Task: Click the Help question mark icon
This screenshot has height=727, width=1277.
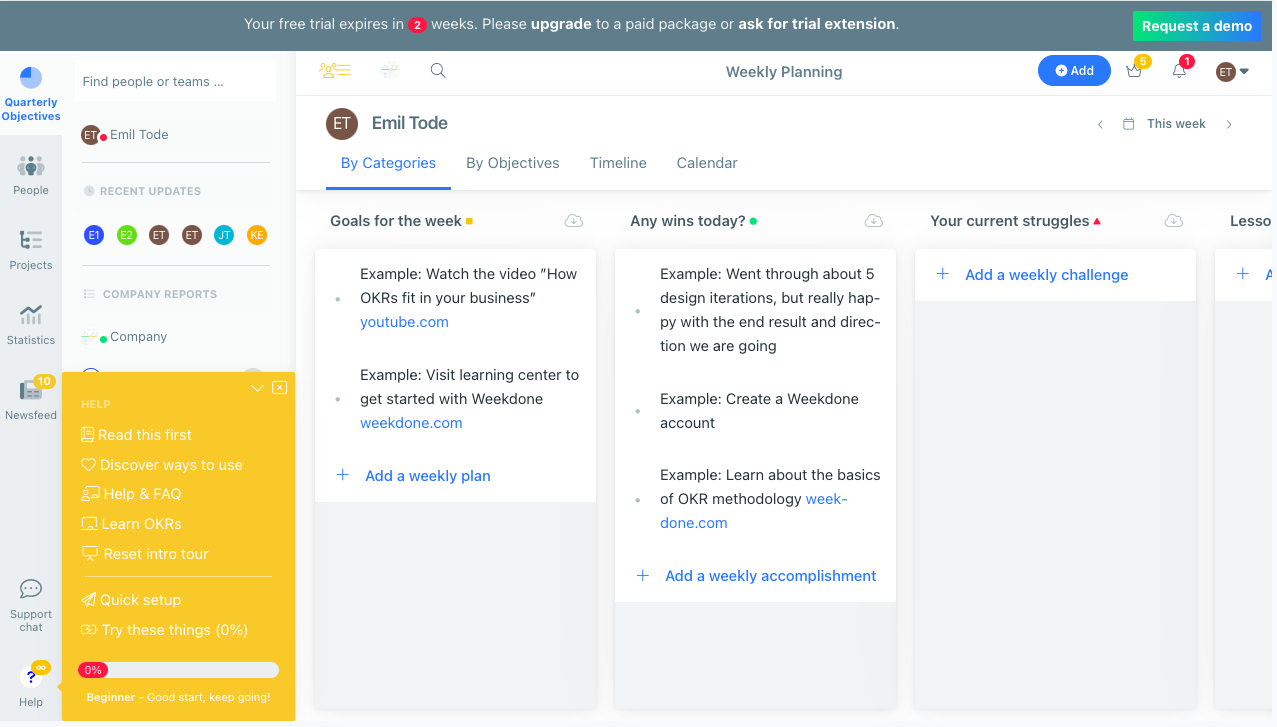Action: click(x=31, y=677)
